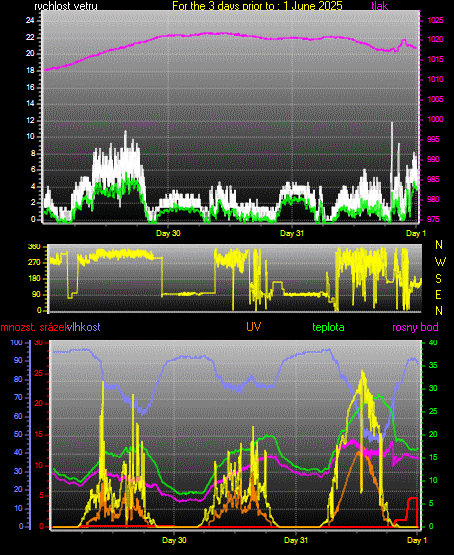Screen dimensions: 454x555
Task: Click the 'E' wind direction letter
Action: (438, 295)
